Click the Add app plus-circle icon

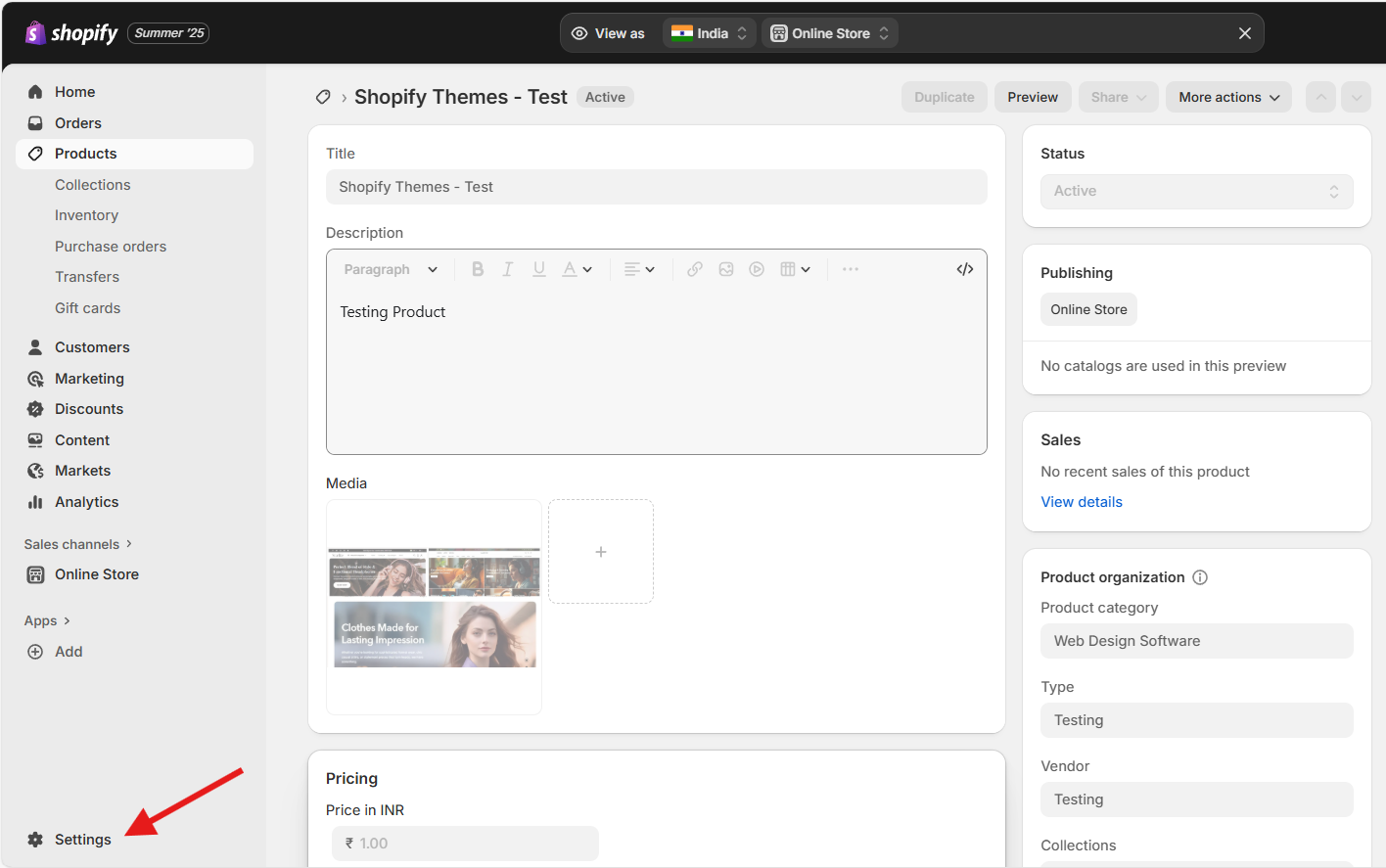[x=35, y=652]
